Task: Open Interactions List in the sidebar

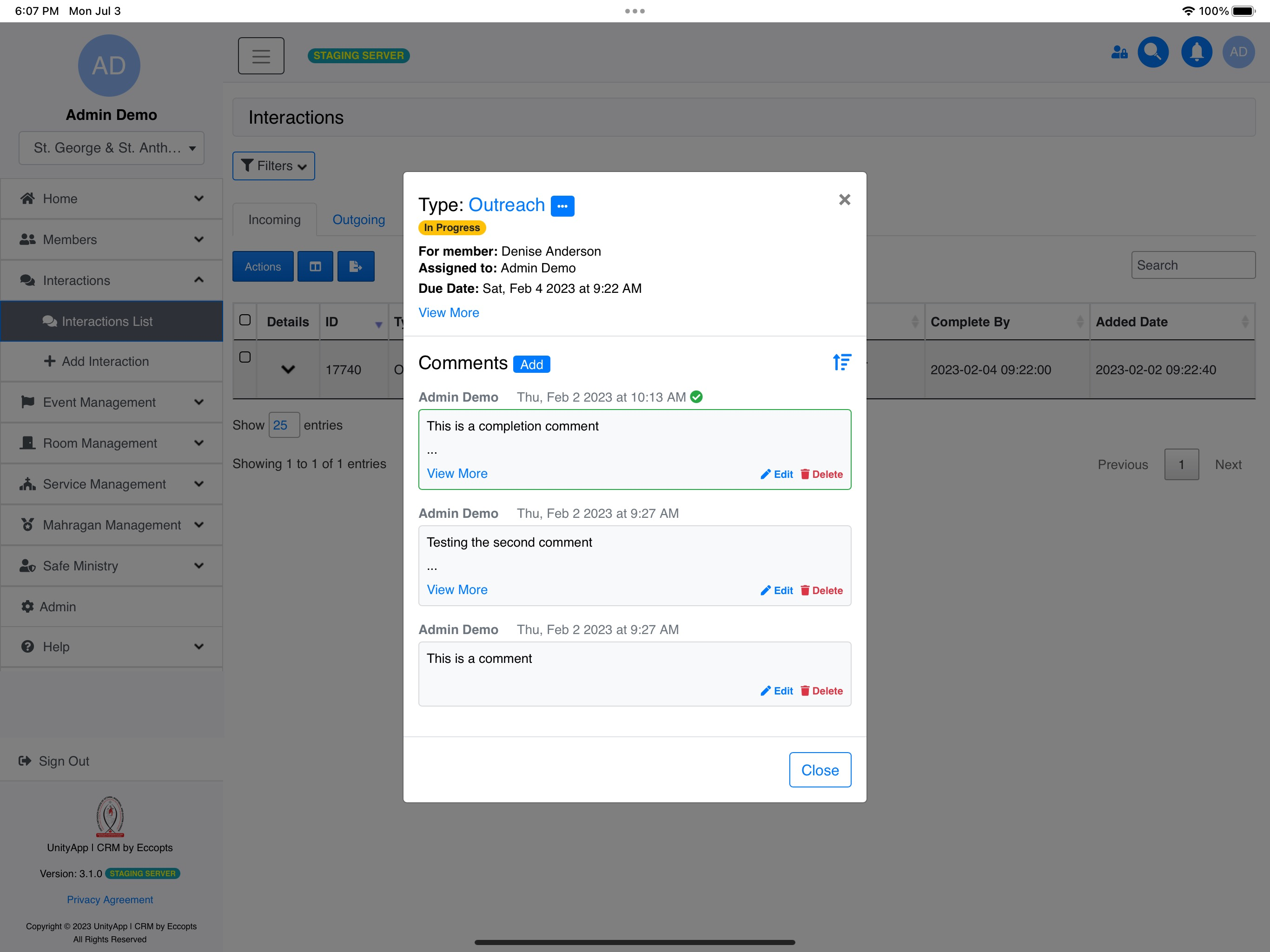Action: click(x=112, y=321)
